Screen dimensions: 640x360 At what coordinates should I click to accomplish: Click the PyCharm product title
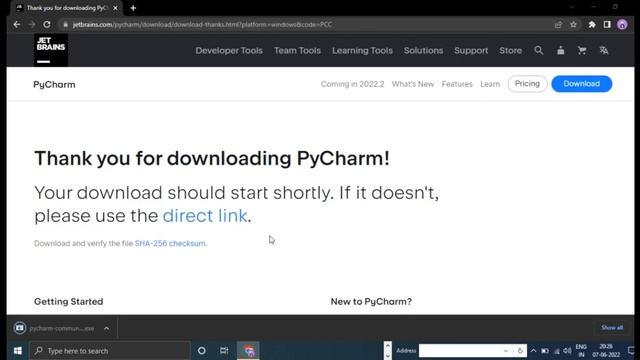54,84
